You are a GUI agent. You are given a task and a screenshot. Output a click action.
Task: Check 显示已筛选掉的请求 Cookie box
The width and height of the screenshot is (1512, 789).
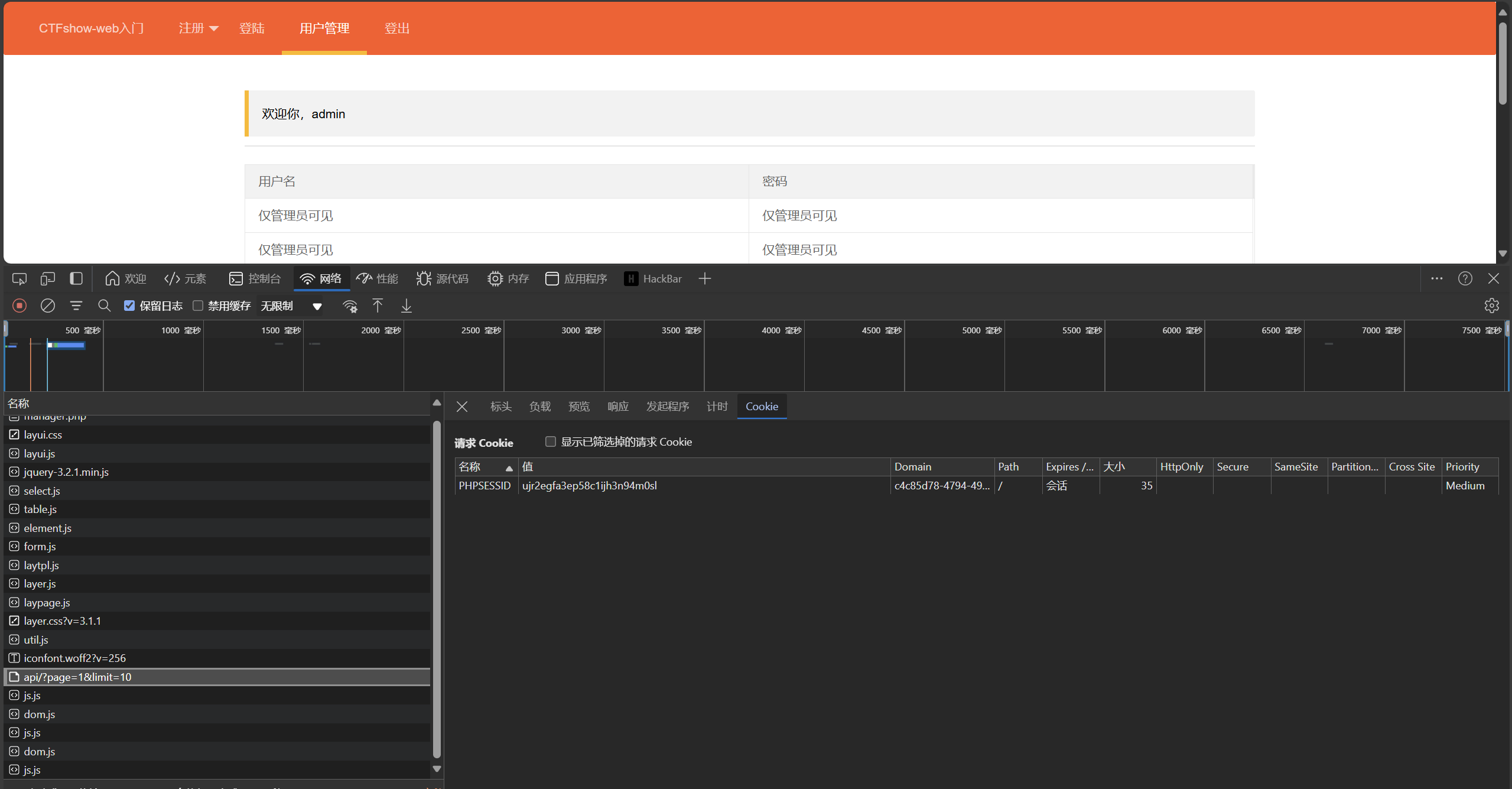pyautogui.click(x=550, y=441)
